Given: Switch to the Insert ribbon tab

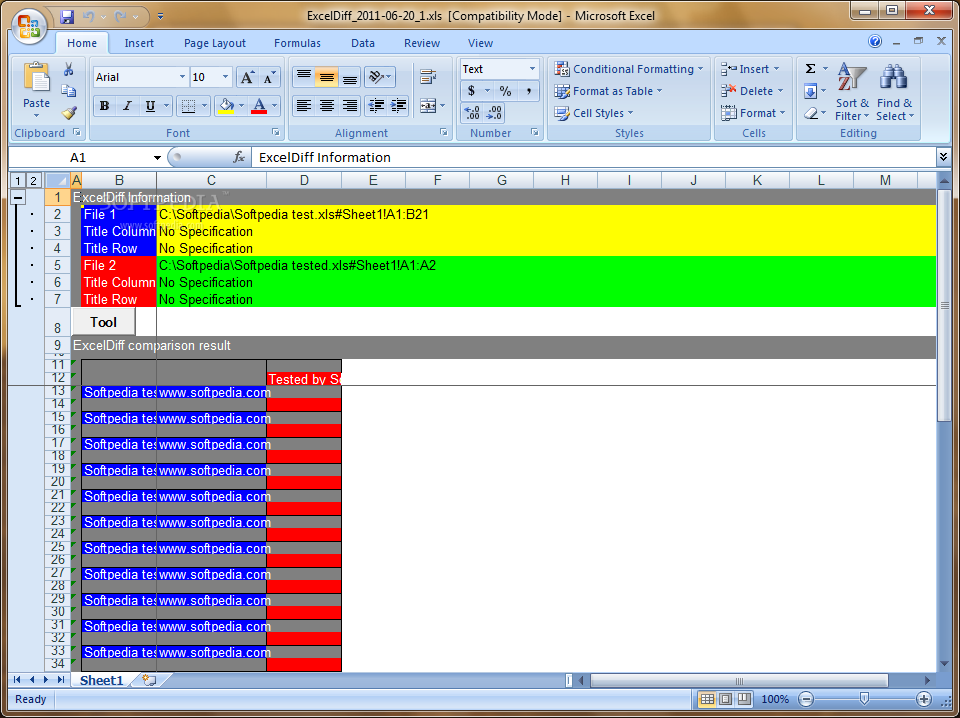Looking at the screenshot, I should (x=139, y=43).
